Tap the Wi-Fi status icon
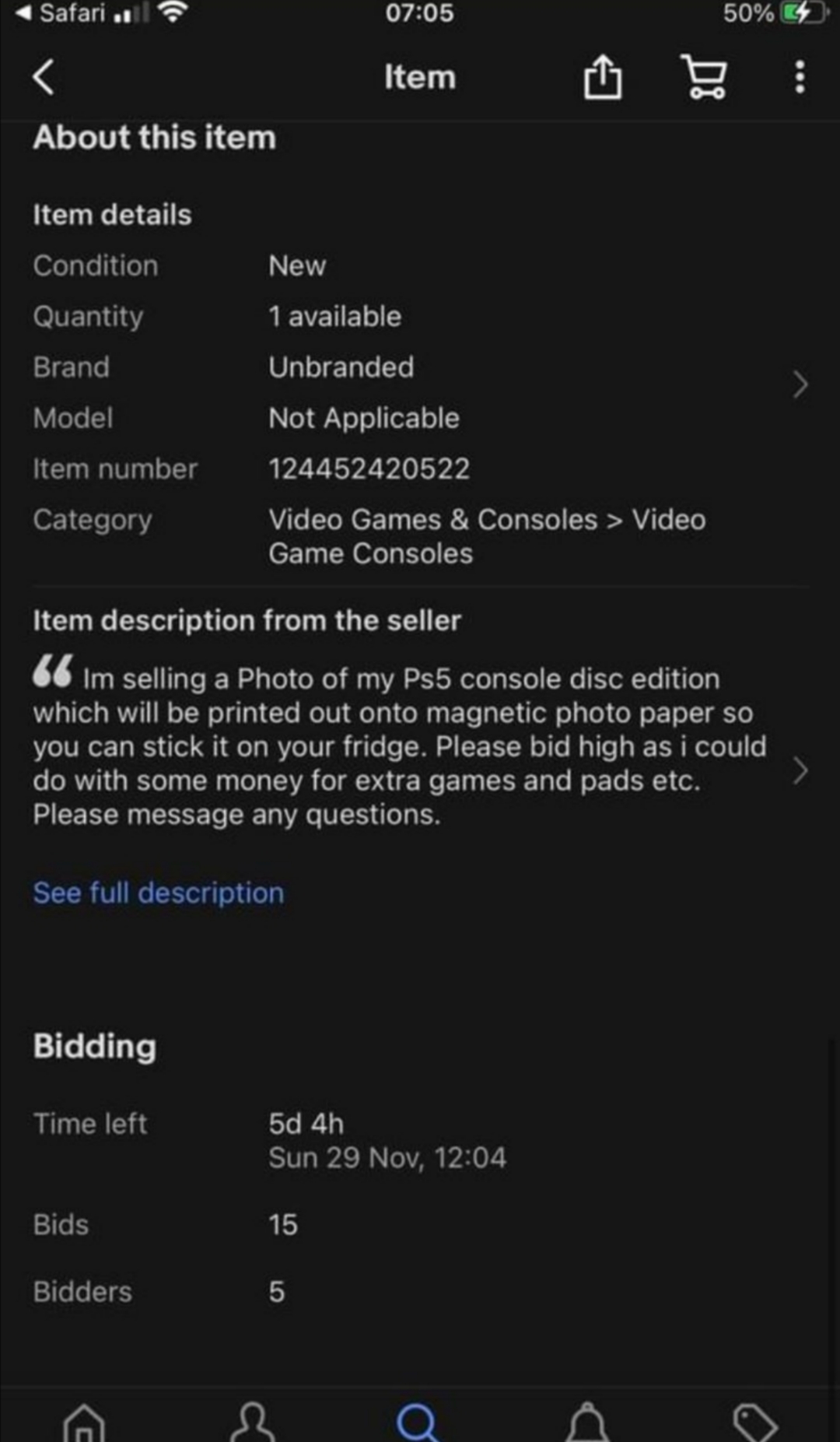The height and width of the screenshot is (1442, 840). point(173,13)
